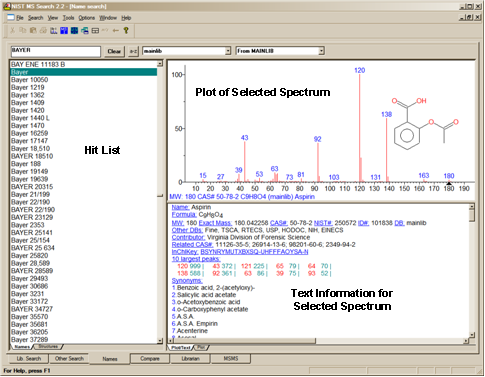
Task: Click the left arrow Back toolbar icon
Action: 116,31
